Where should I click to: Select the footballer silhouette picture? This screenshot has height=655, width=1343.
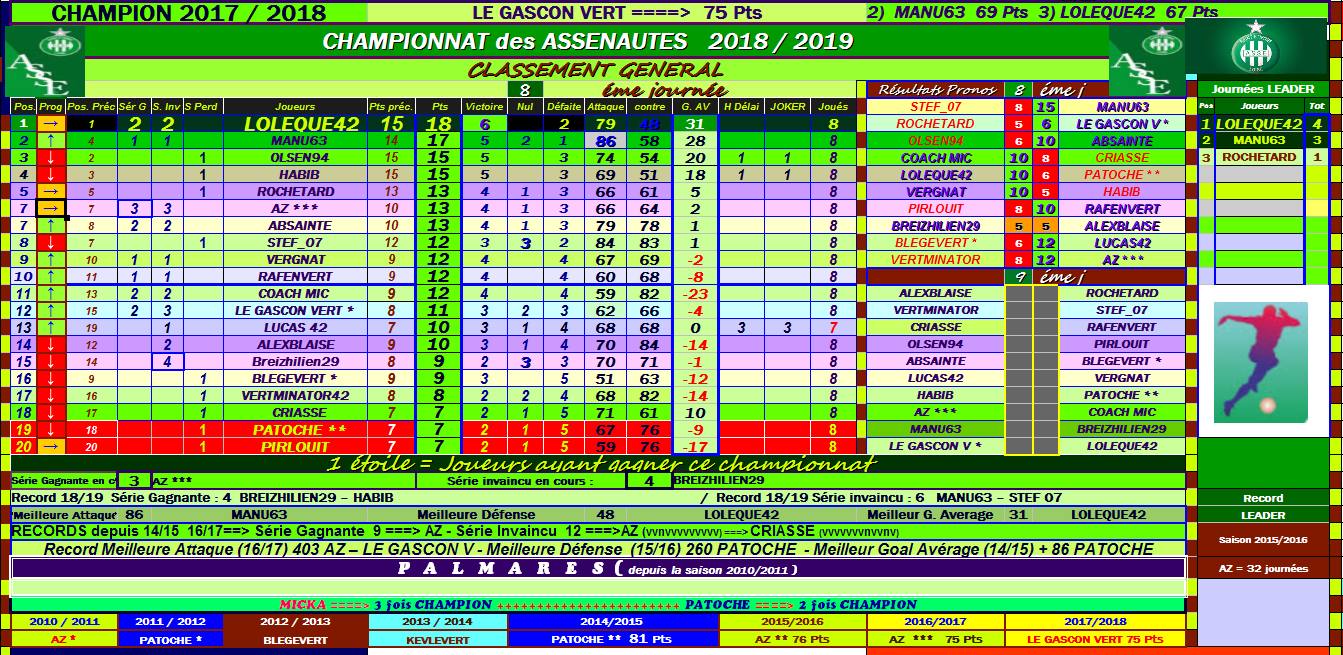pyautogui.click(x=1260, y=360)
